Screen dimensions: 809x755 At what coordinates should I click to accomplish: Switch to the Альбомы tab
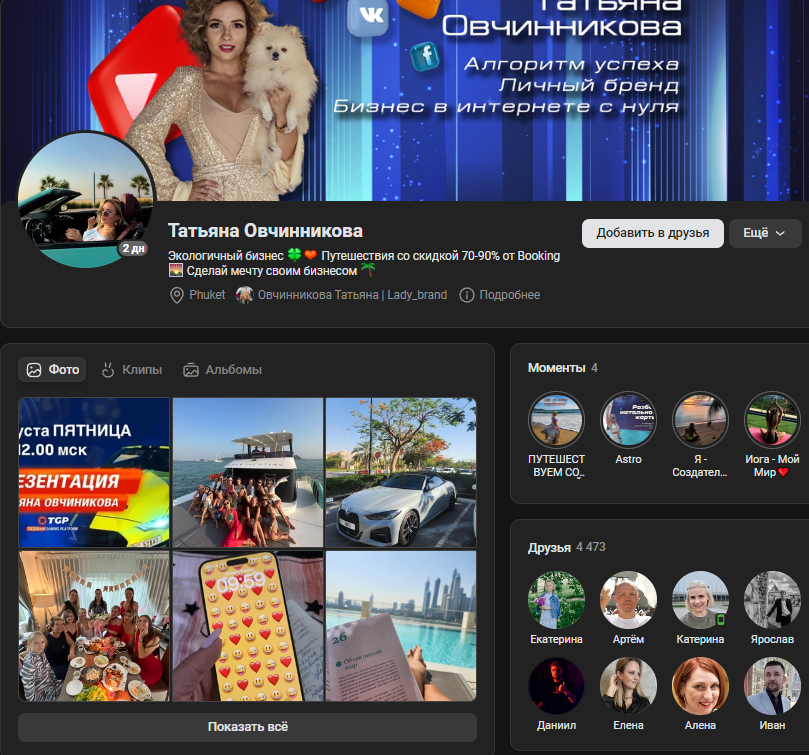coord(222,370)
